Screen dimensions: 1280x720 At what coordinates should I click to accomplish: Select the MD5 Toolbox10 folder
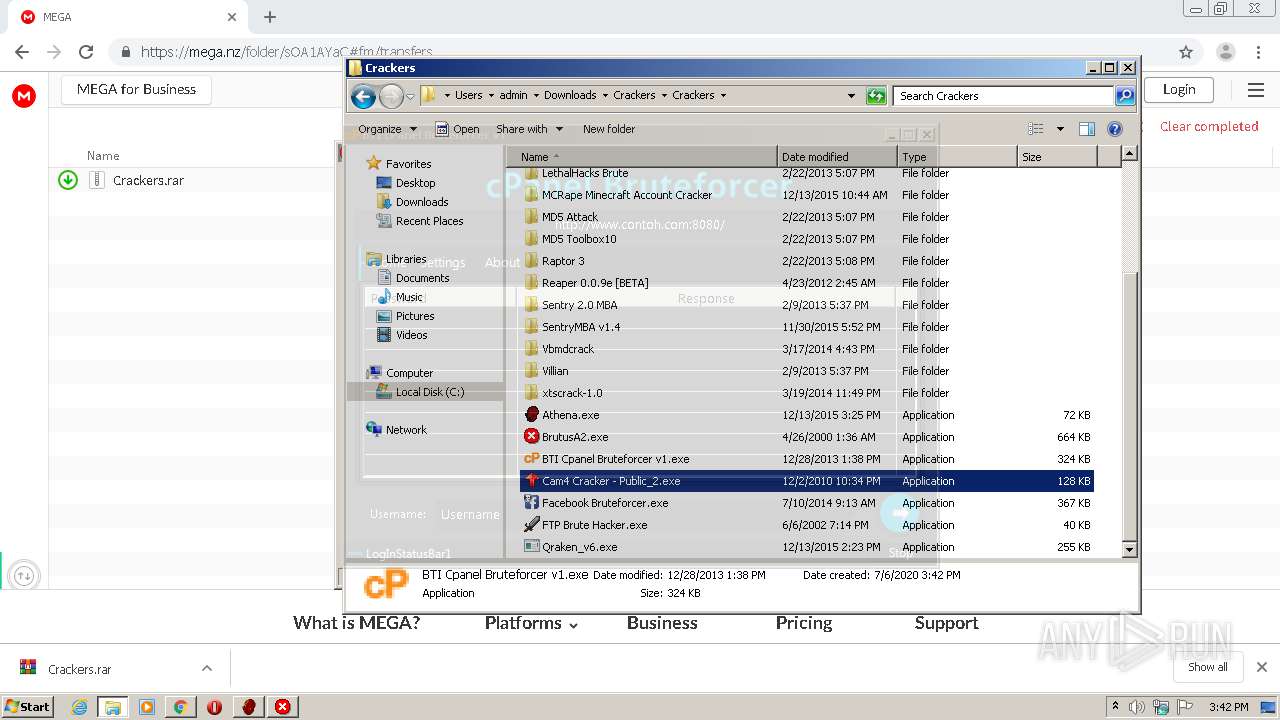[579, 239]
